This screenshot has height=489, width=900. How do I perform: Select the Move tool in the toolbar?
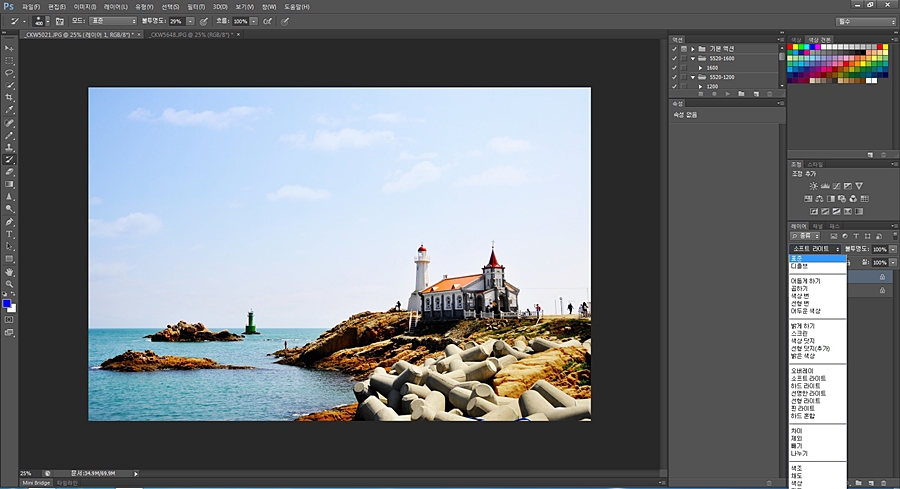10,47
